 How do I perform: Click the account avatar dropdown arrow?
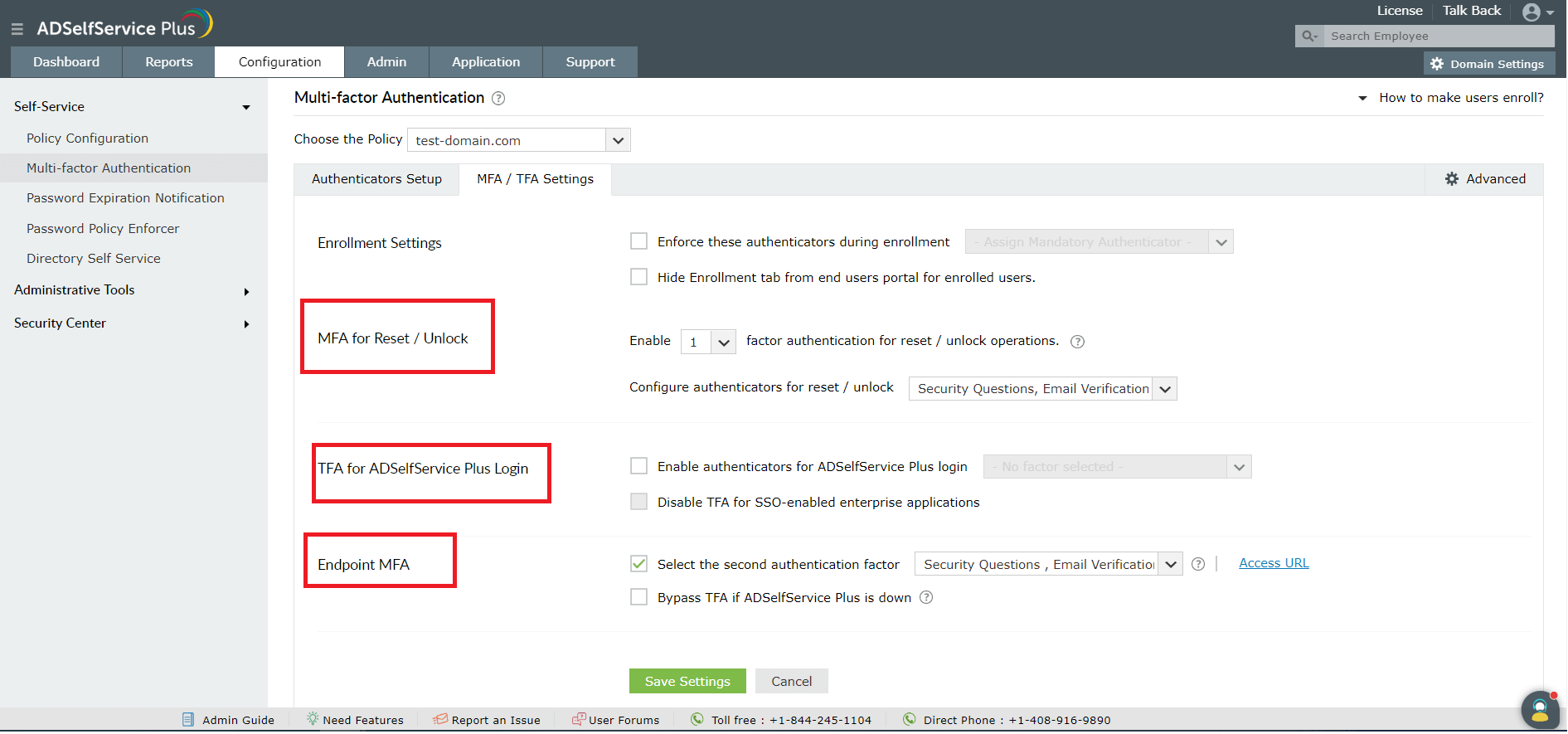tap(1550, 13)
